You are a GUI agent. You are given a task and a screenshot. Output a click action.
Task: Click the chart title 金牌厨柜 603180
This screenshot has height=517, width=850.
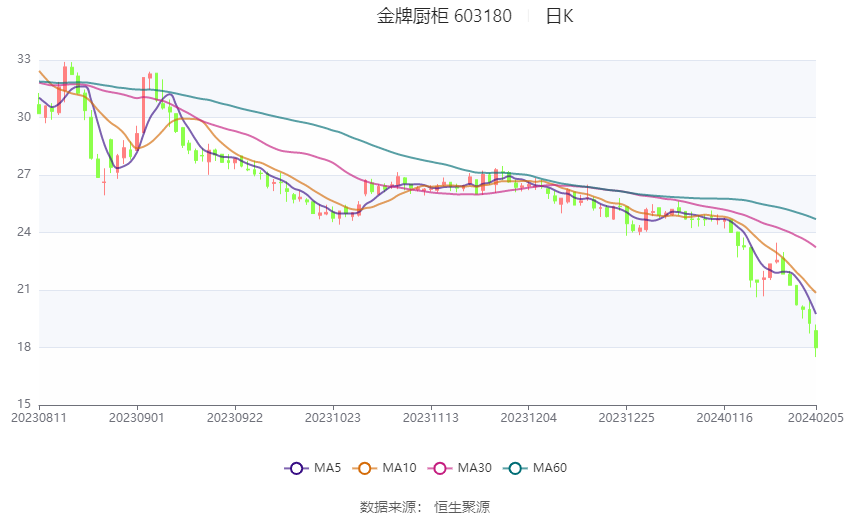444,16
